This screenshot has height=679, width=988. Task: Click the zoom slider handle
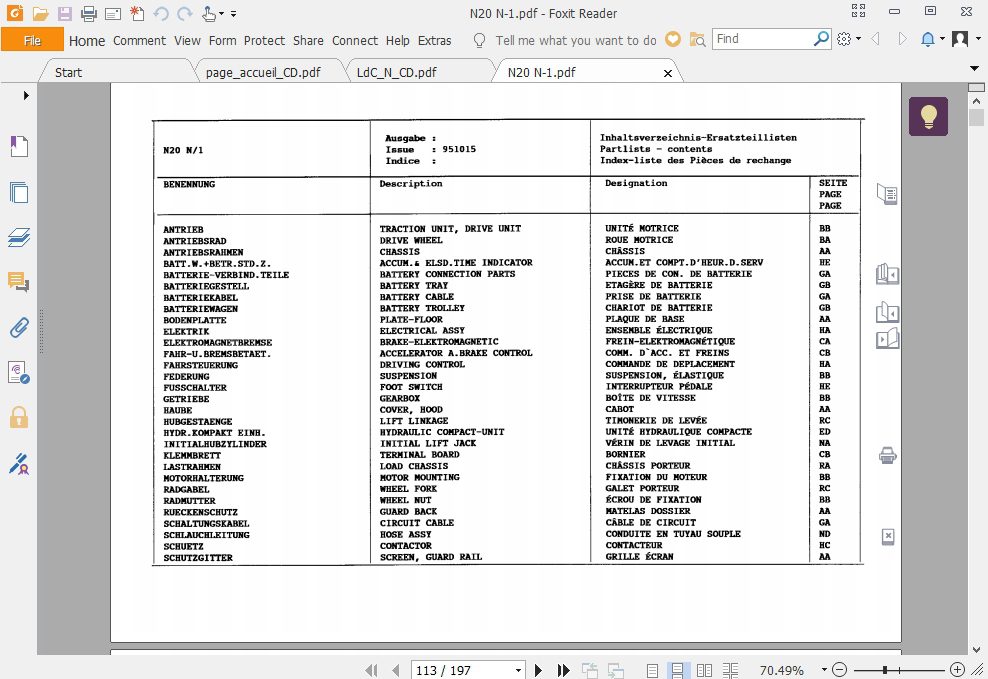[x=885, y=670]
